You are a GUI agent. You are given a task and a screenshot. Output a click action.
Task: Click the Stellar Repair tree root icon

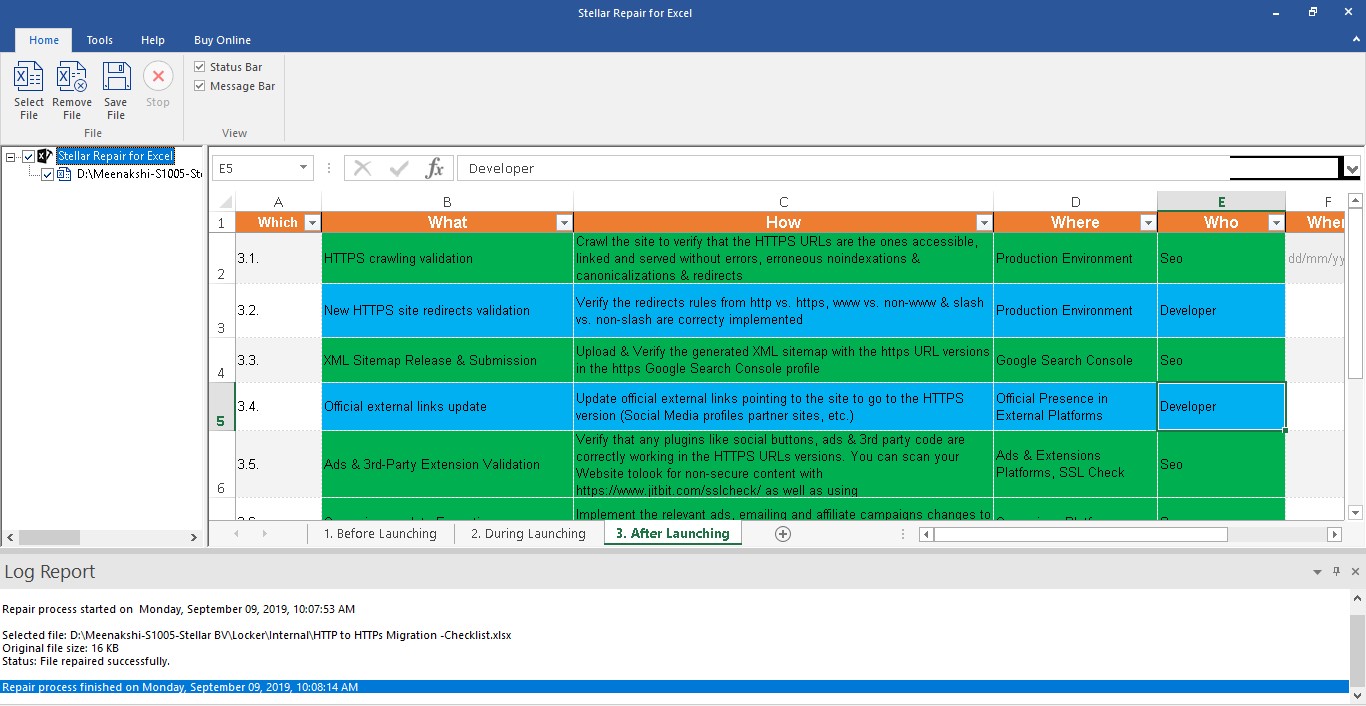(45, 156)
